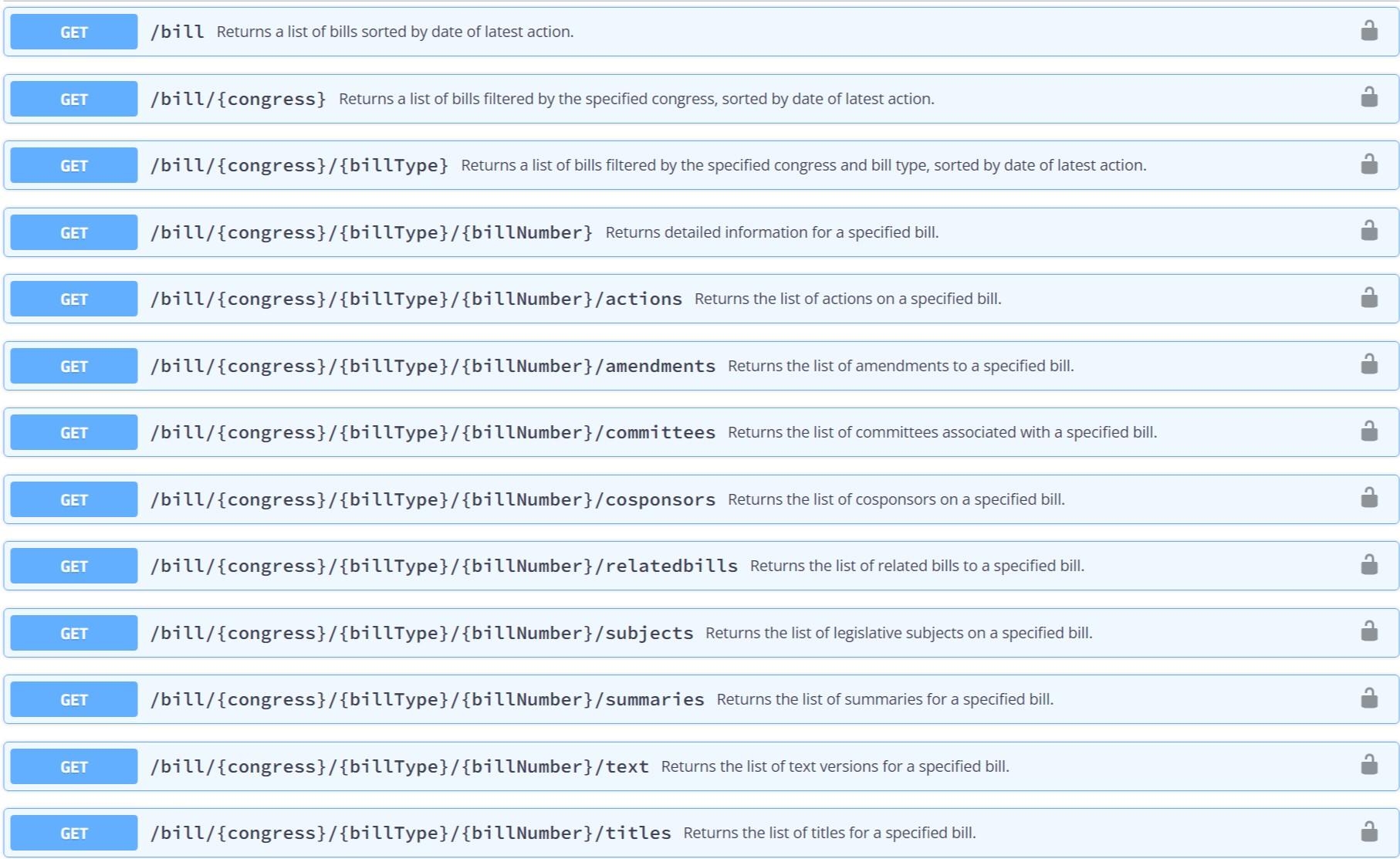Click the GET button for the amendments endpoint
This screenshot has width=1400, height=859.
coord(74,366)
